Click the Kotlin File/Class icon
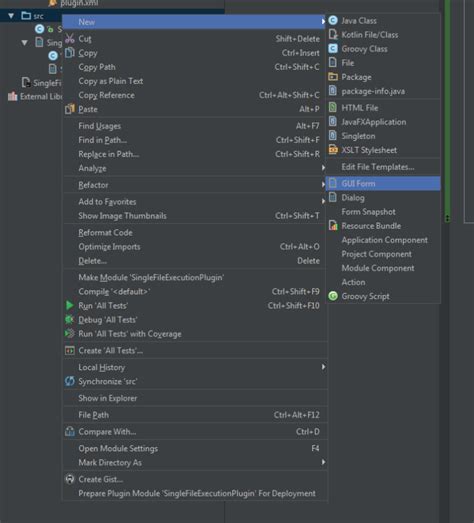 point(333,35)
